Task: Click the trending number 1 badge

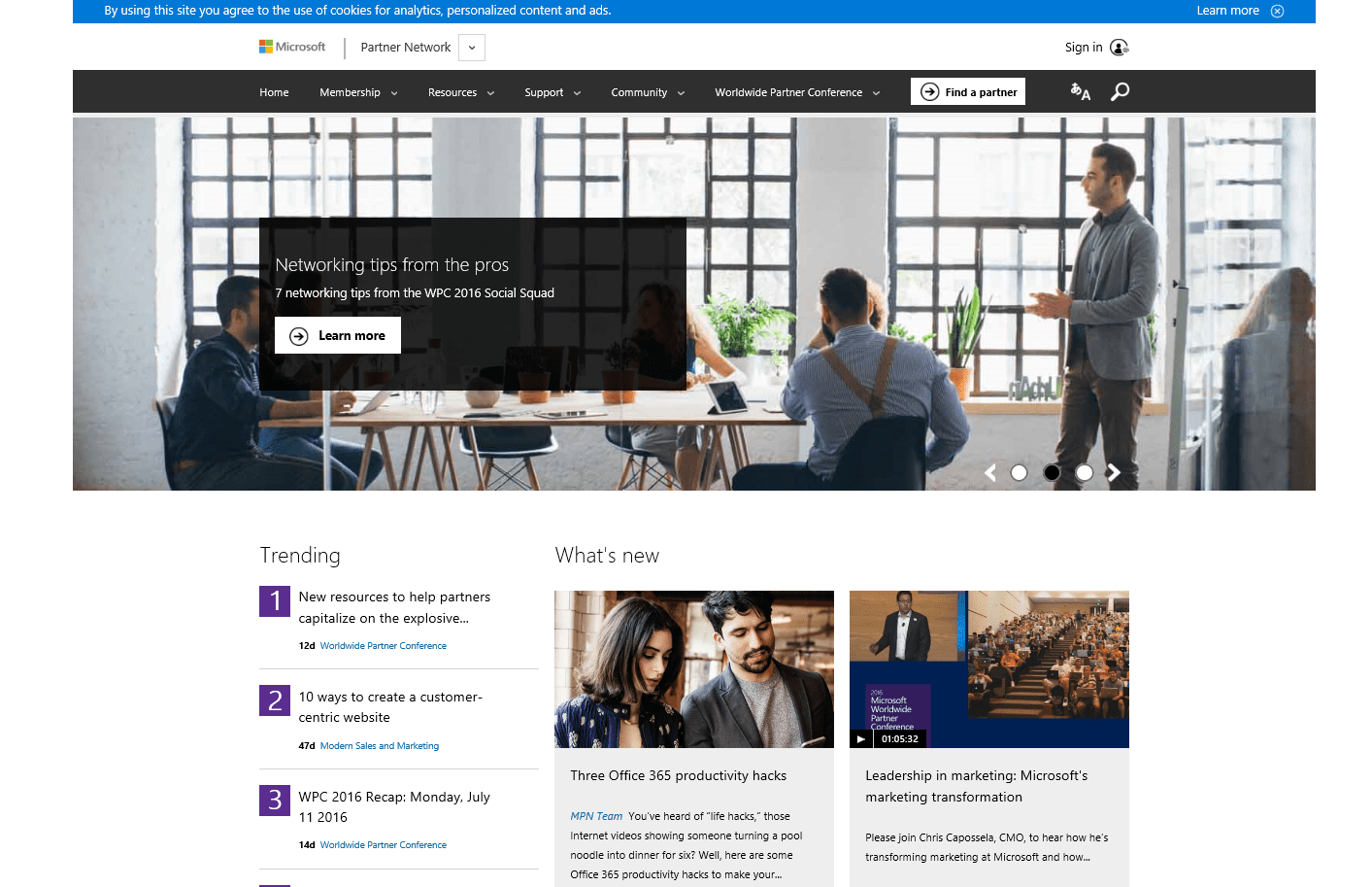Action: (275, 601)
